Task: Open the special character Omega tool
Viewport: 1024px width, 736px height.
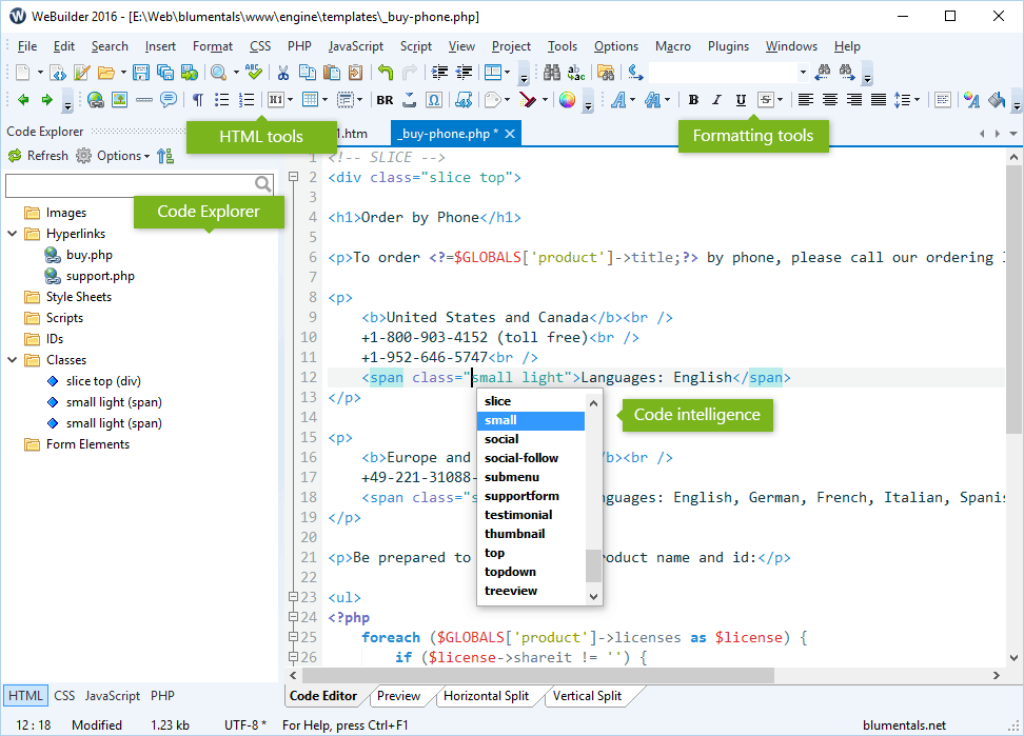Action: (434, 99)
